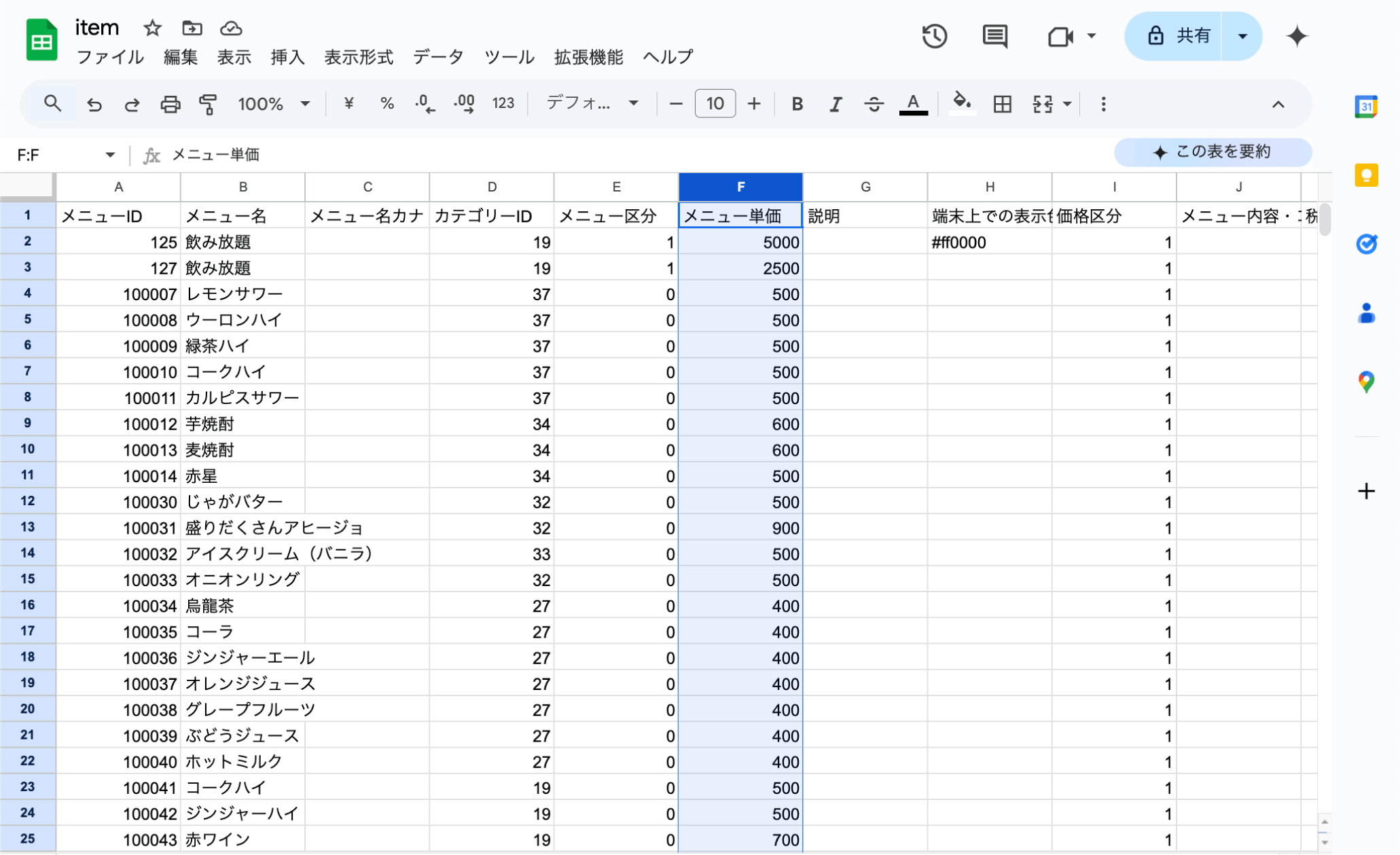Show more toolbar options three dots

coord(1103,104)
